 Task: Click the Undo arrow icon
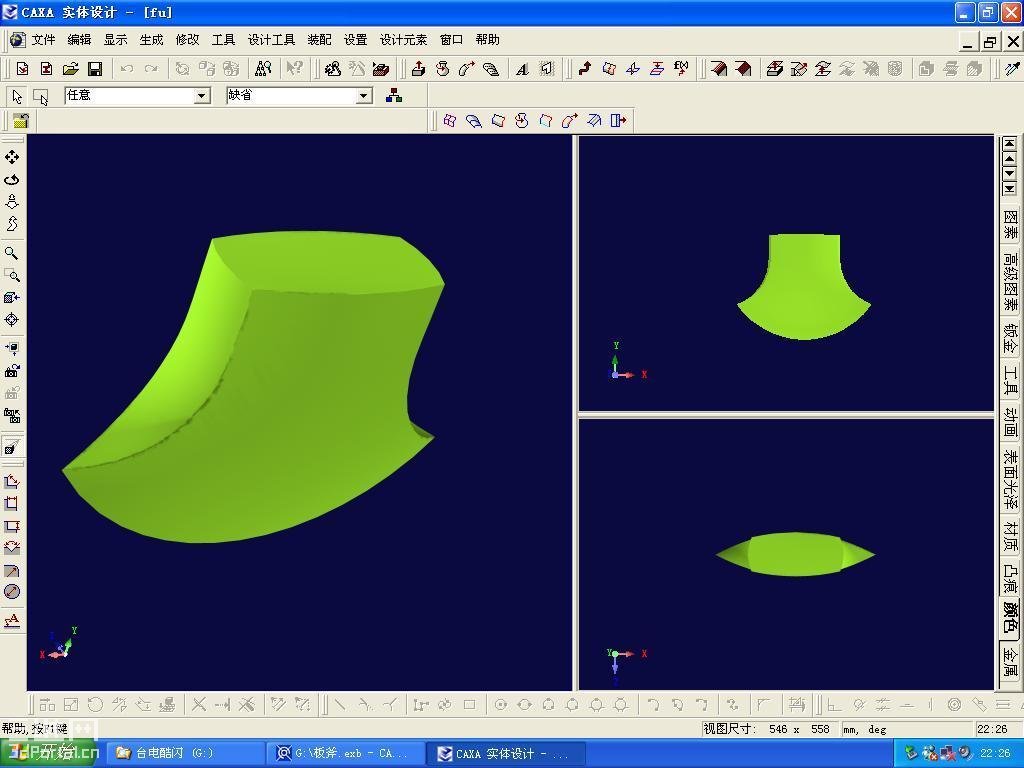coord(127,69)
